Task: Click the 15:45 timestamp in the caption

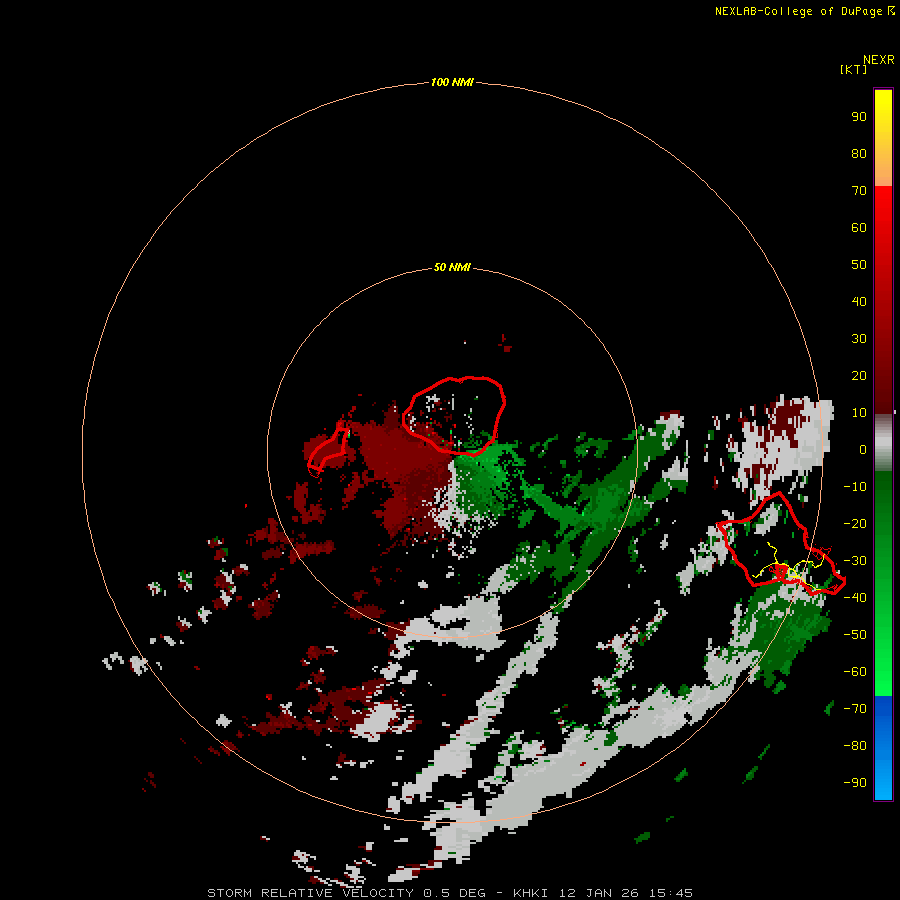Action: pyautogui.click(x=670, y=893)
